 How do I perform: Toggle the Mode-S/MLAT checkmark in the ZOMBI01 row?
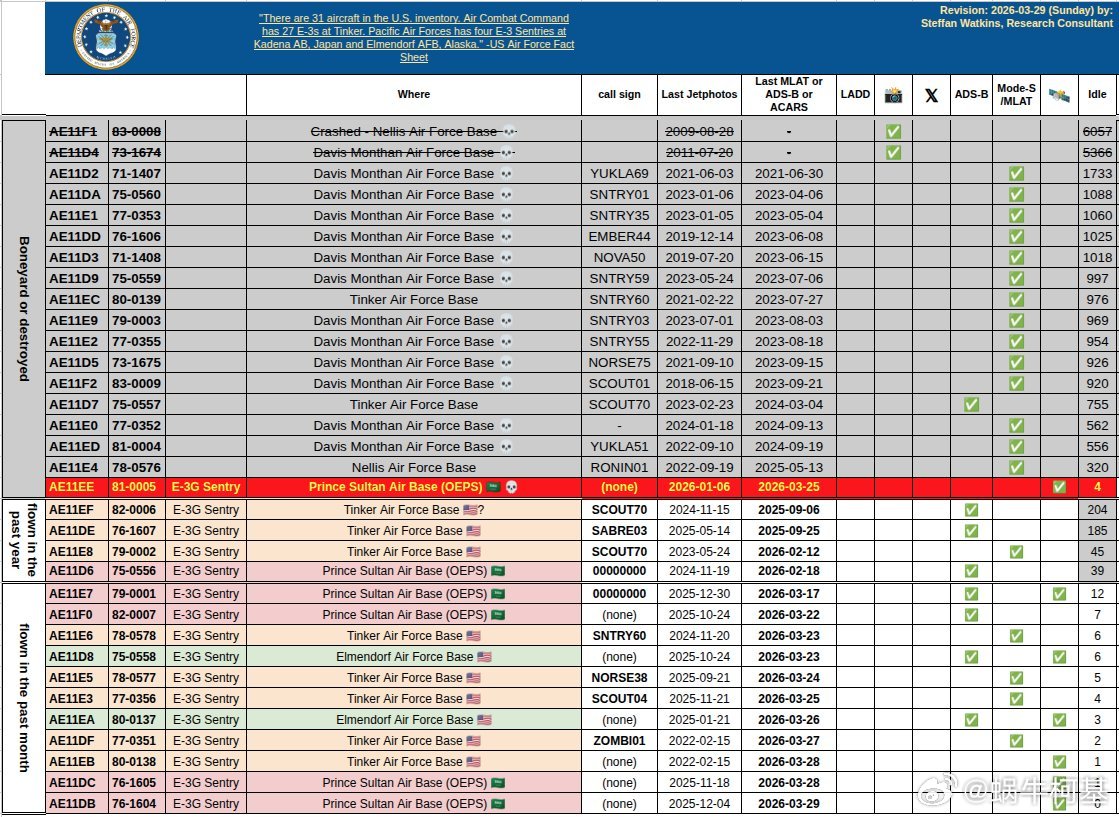pos(1016,741)
